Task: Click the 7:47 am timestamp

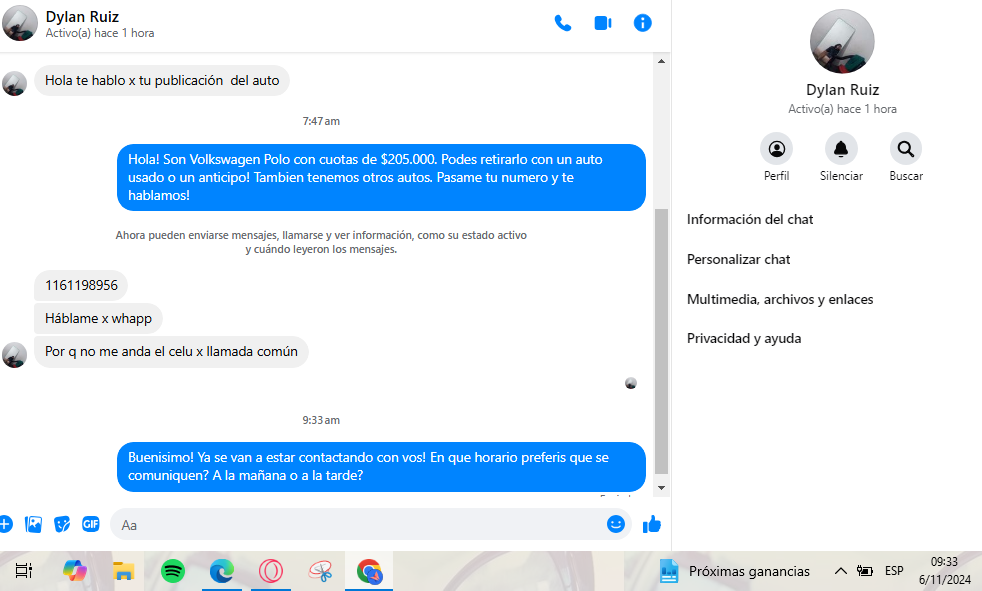Action: [x=321, y=121]
